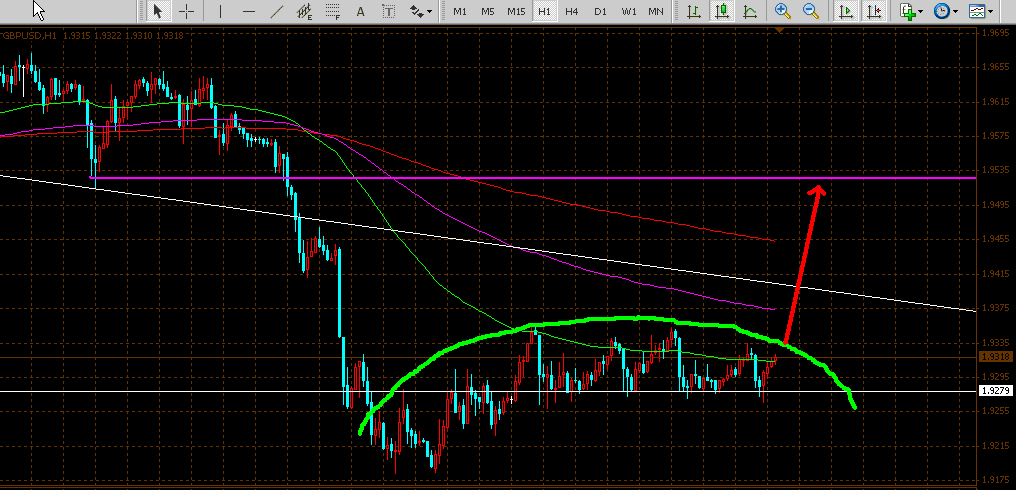Click the 1.9255 price axis label
1016x490 pixels.
click(x=997, y=410)
